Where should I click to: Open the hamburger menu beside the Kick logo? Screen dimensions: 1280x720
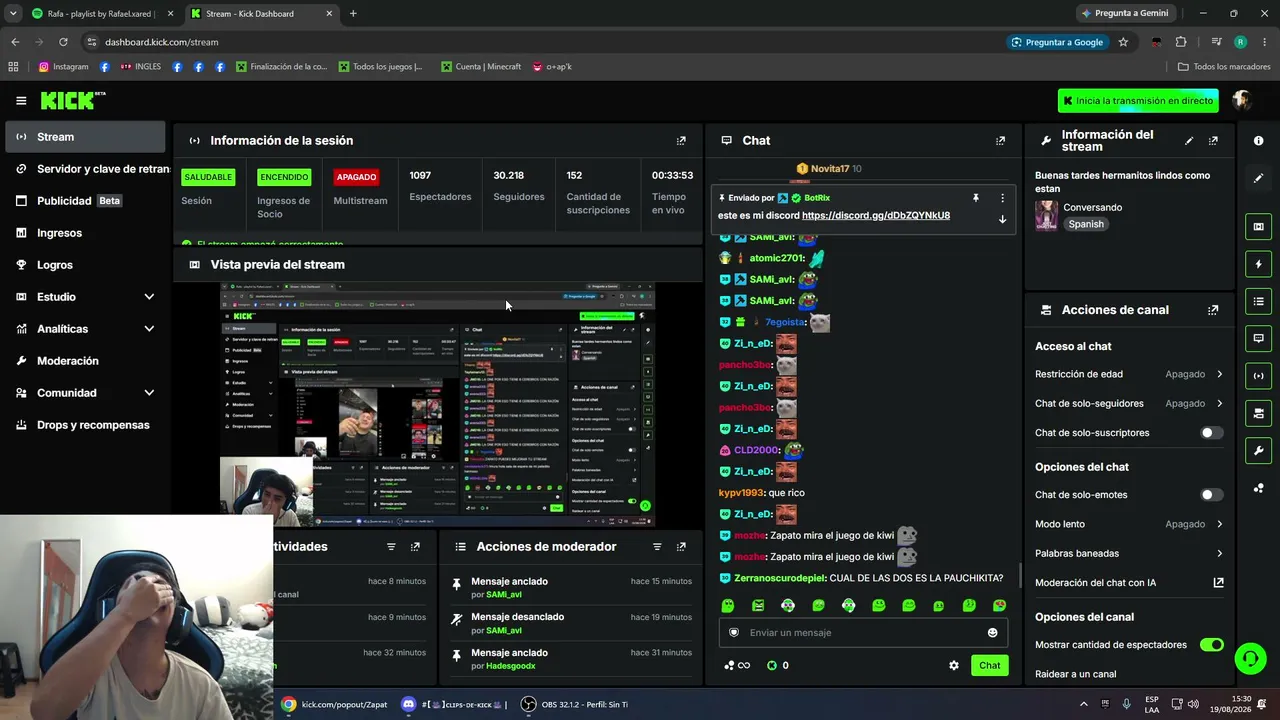pyautogui.click(x=21, y=101)
